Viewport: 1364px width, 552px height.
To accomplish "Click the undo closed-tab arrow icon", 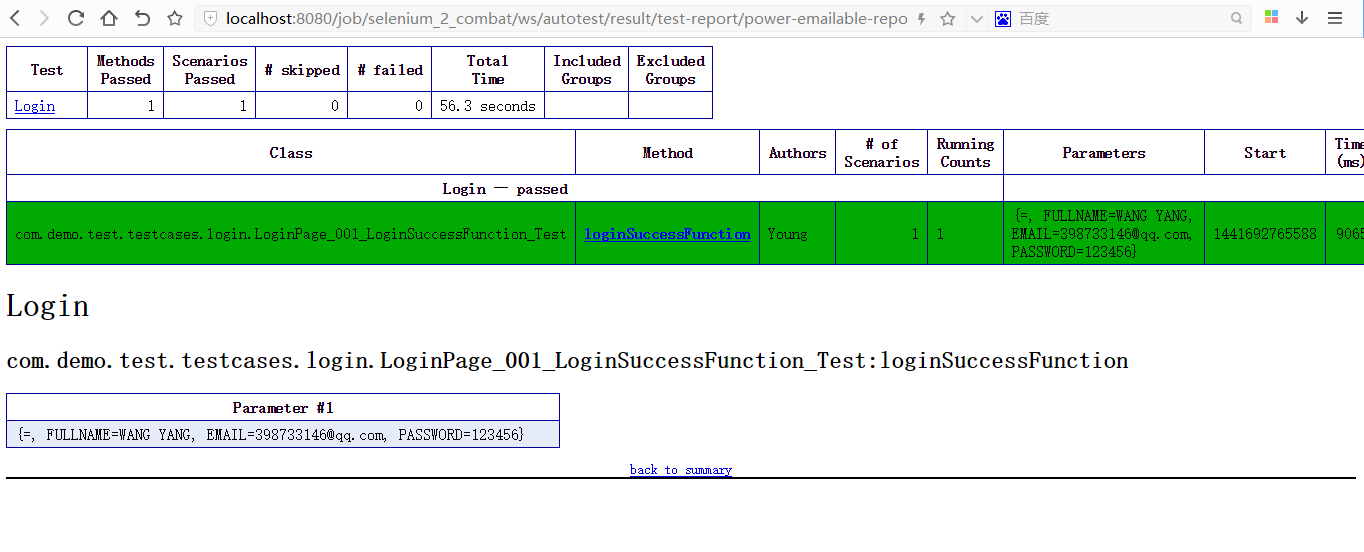I will click(142, 18).
